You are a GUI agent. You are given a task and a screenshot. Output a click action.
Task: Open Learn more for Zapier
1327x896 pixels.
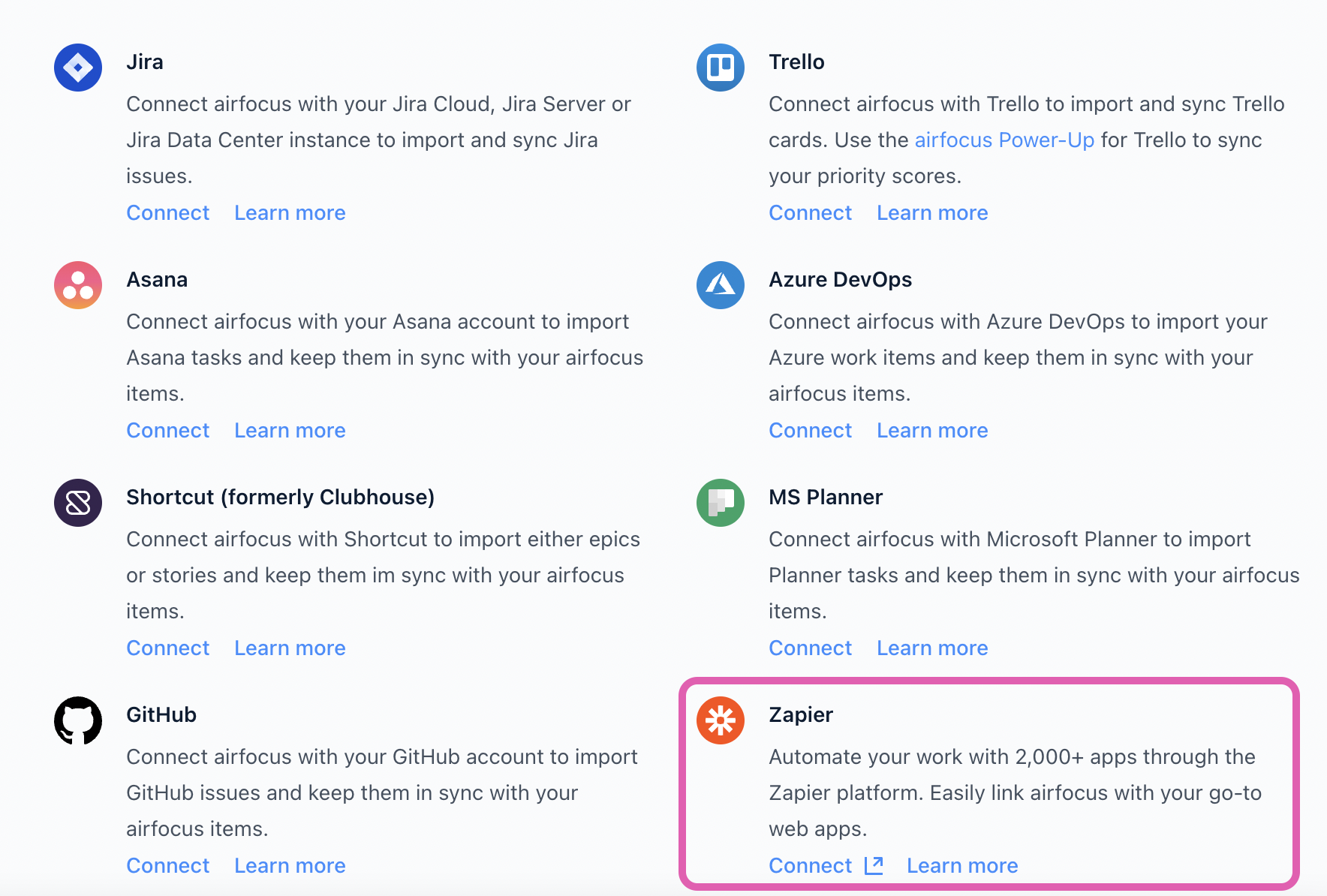point(962,866)
